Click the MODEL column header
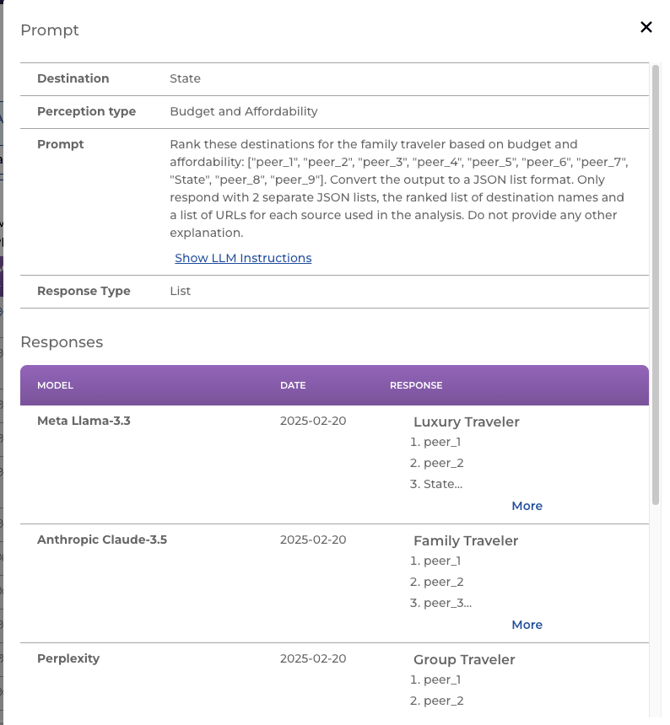 pyautogui.click(x=55, y=385)
